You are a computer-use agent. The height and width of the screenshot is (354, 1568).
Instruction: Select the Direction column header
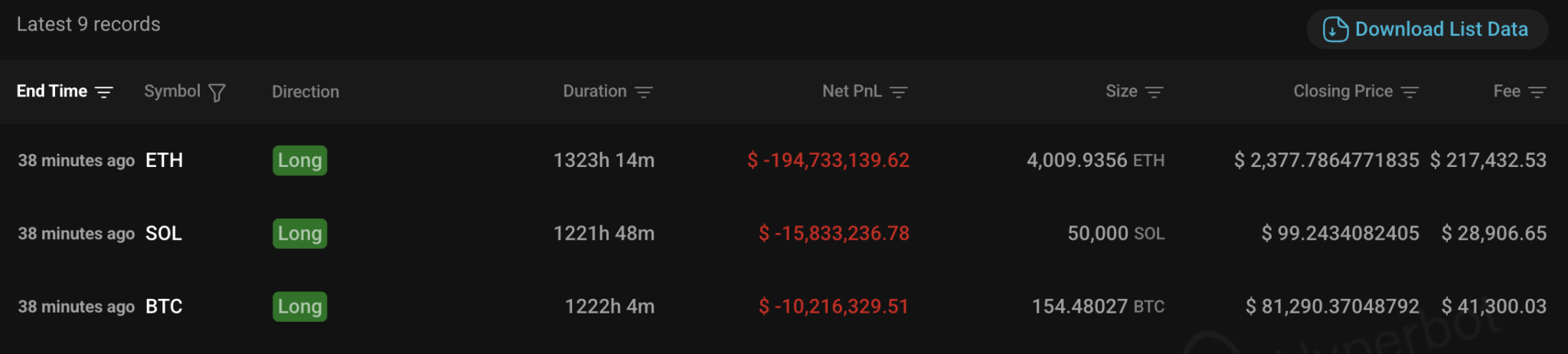(x=305, y=92)
